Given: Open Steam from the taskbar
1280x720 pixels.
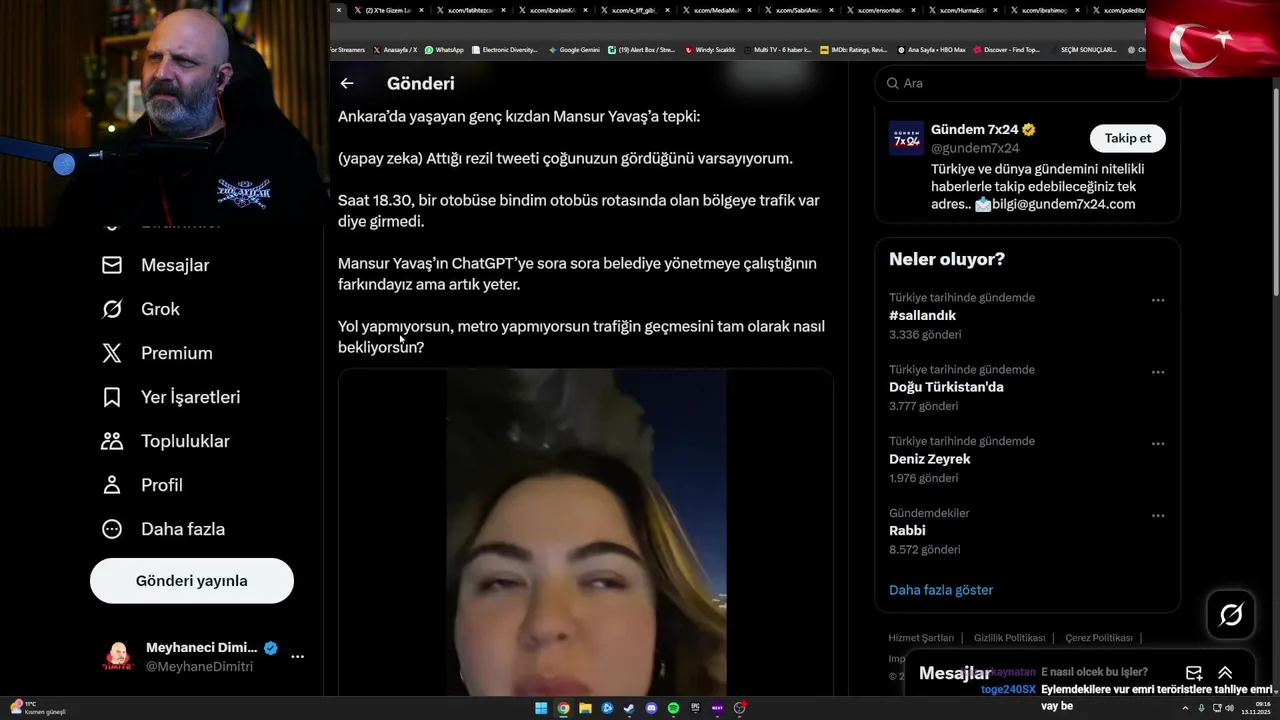Looking at the screenshot, I should 629,708.
